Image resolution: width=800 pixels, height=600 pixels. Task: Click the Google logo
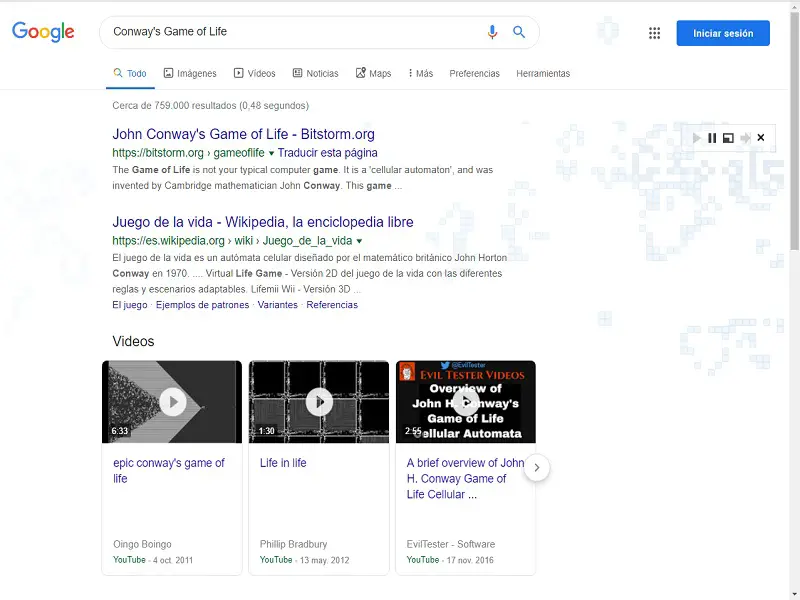[43, 32]
